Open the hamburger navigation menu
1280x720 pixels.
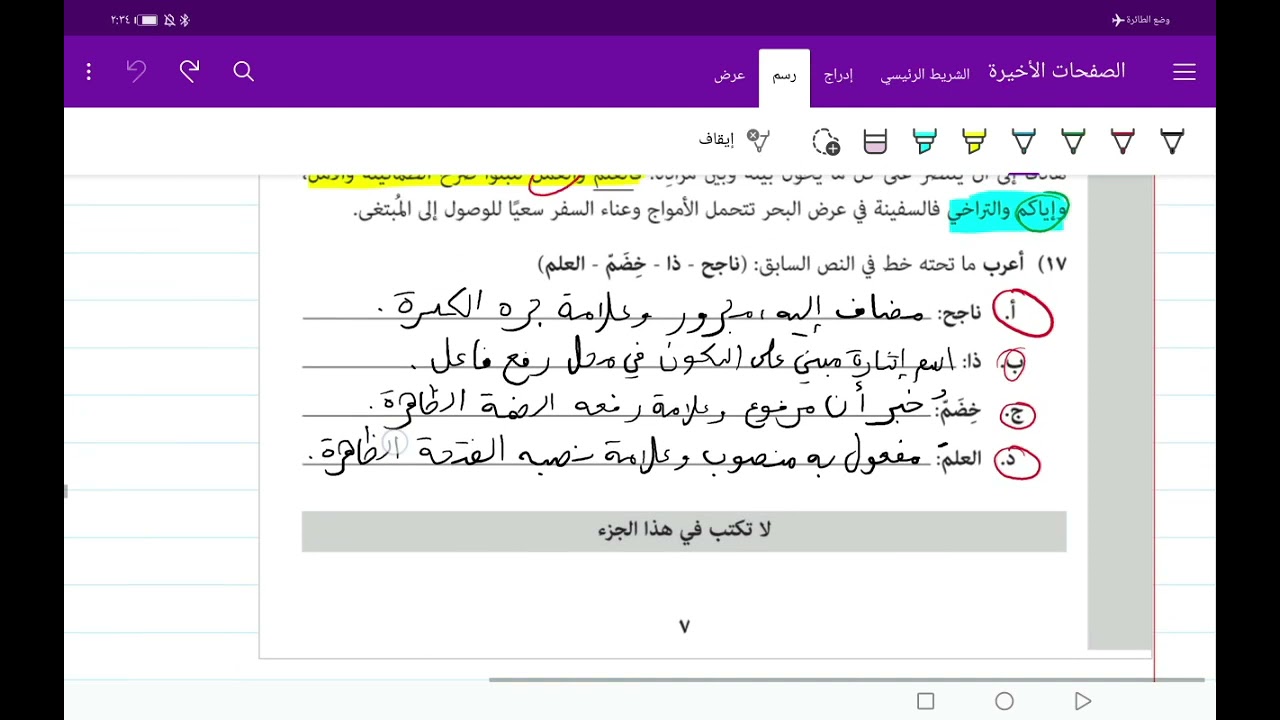click(x=1184, y=72)
